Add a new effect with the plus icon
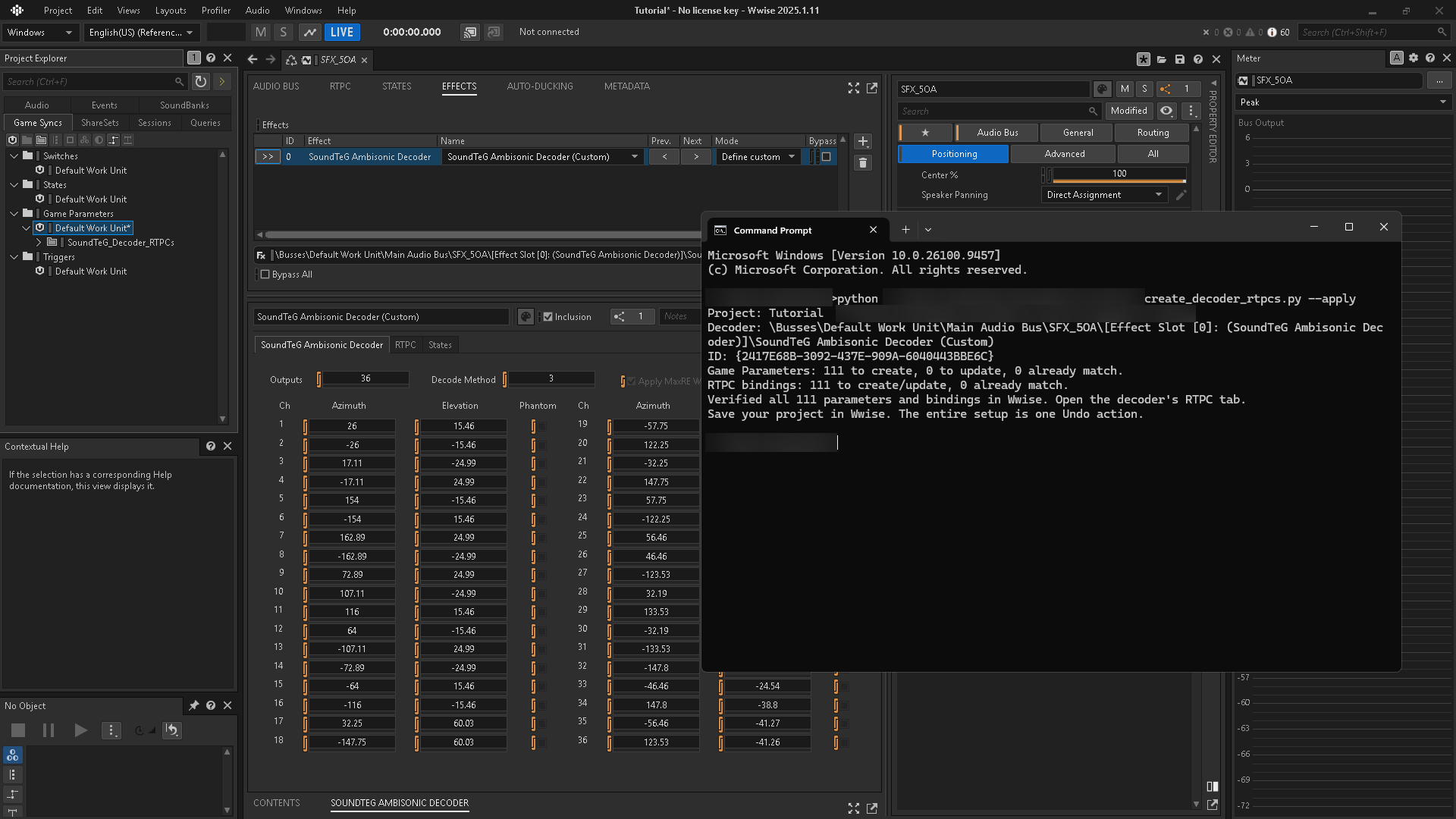 click(863, 142)
